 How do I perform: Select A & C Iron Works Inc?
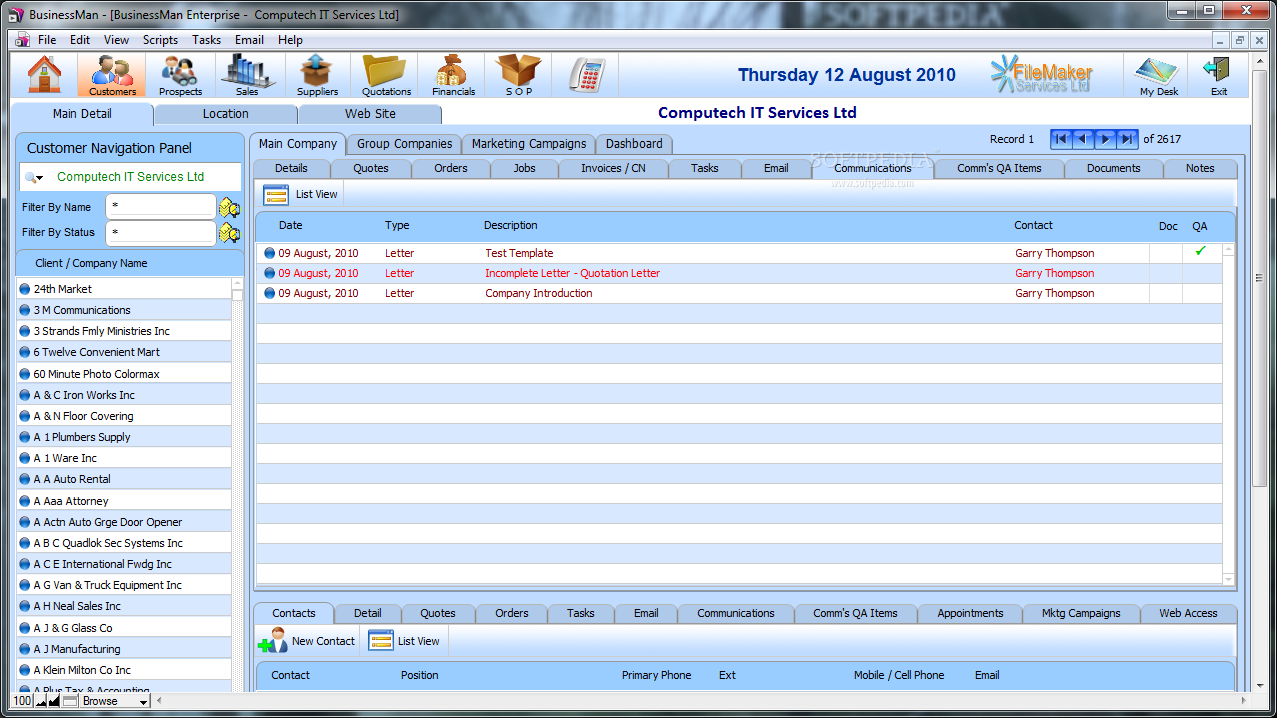coord(84,395)
